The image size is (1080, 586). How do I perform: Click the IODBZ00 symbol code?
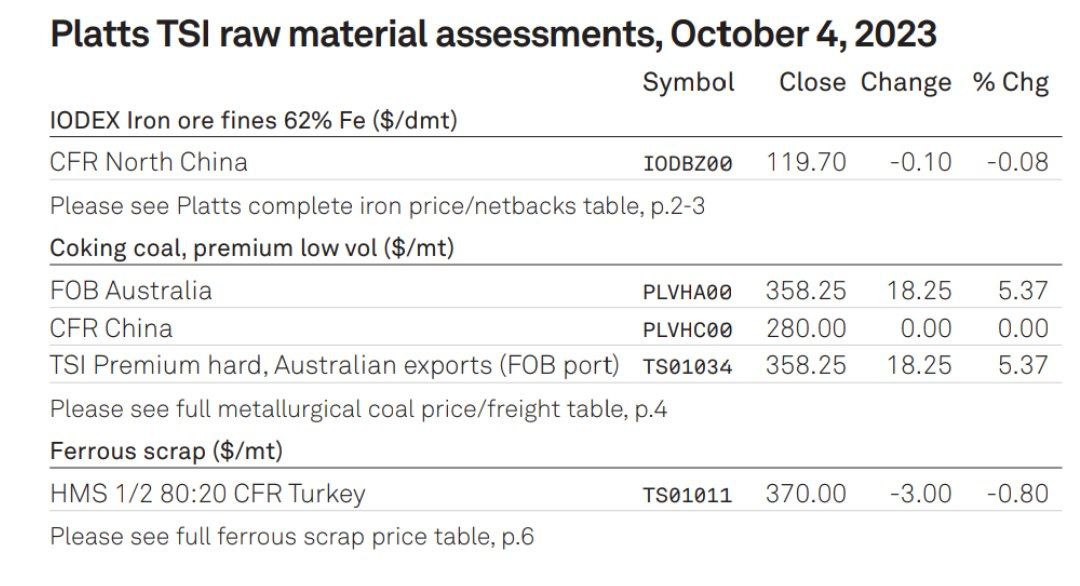point(687,164)
